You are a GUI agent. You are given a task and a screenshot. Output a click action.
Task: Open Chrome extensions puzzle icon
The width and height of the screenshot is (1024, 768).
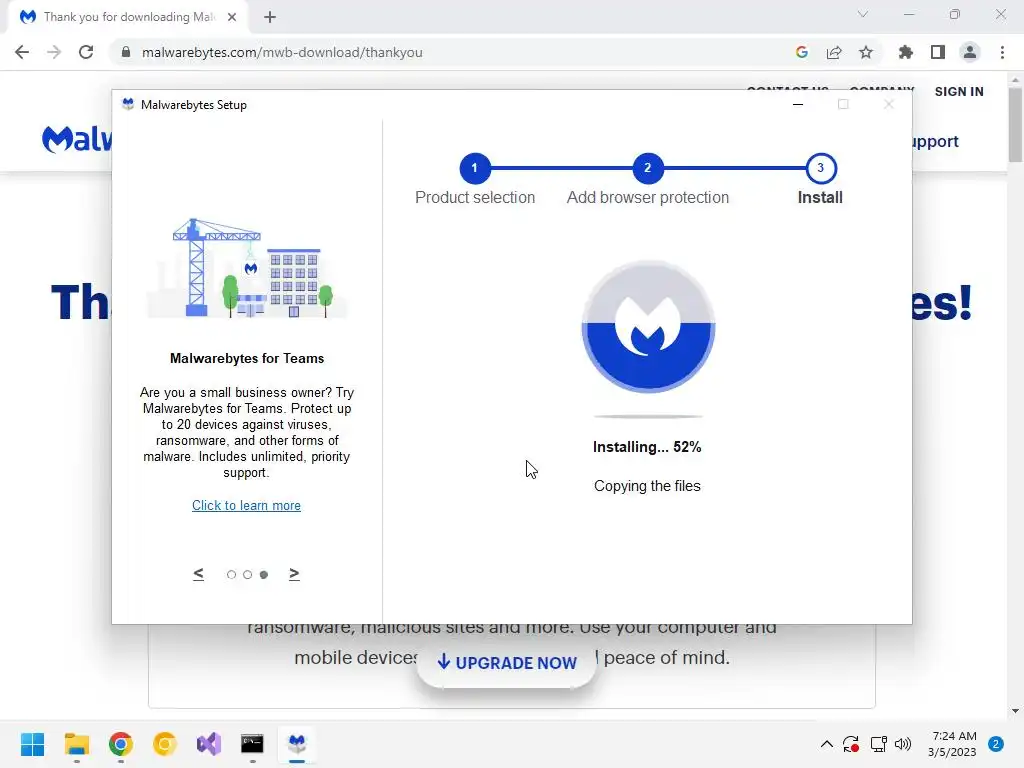[x=905, y=52]
